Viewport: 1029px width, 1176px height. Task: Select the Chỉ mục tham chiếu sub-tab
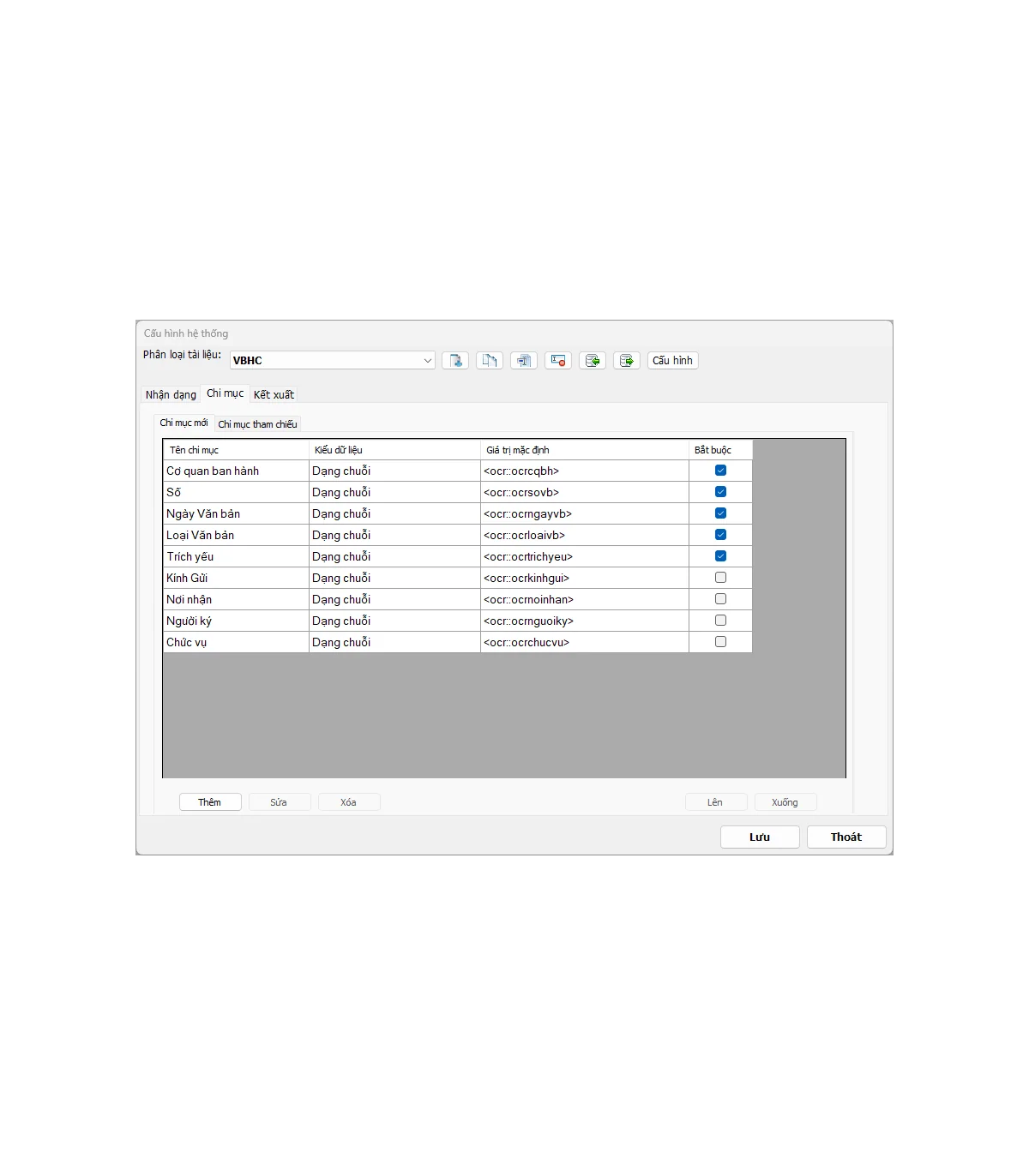point(257,424)
